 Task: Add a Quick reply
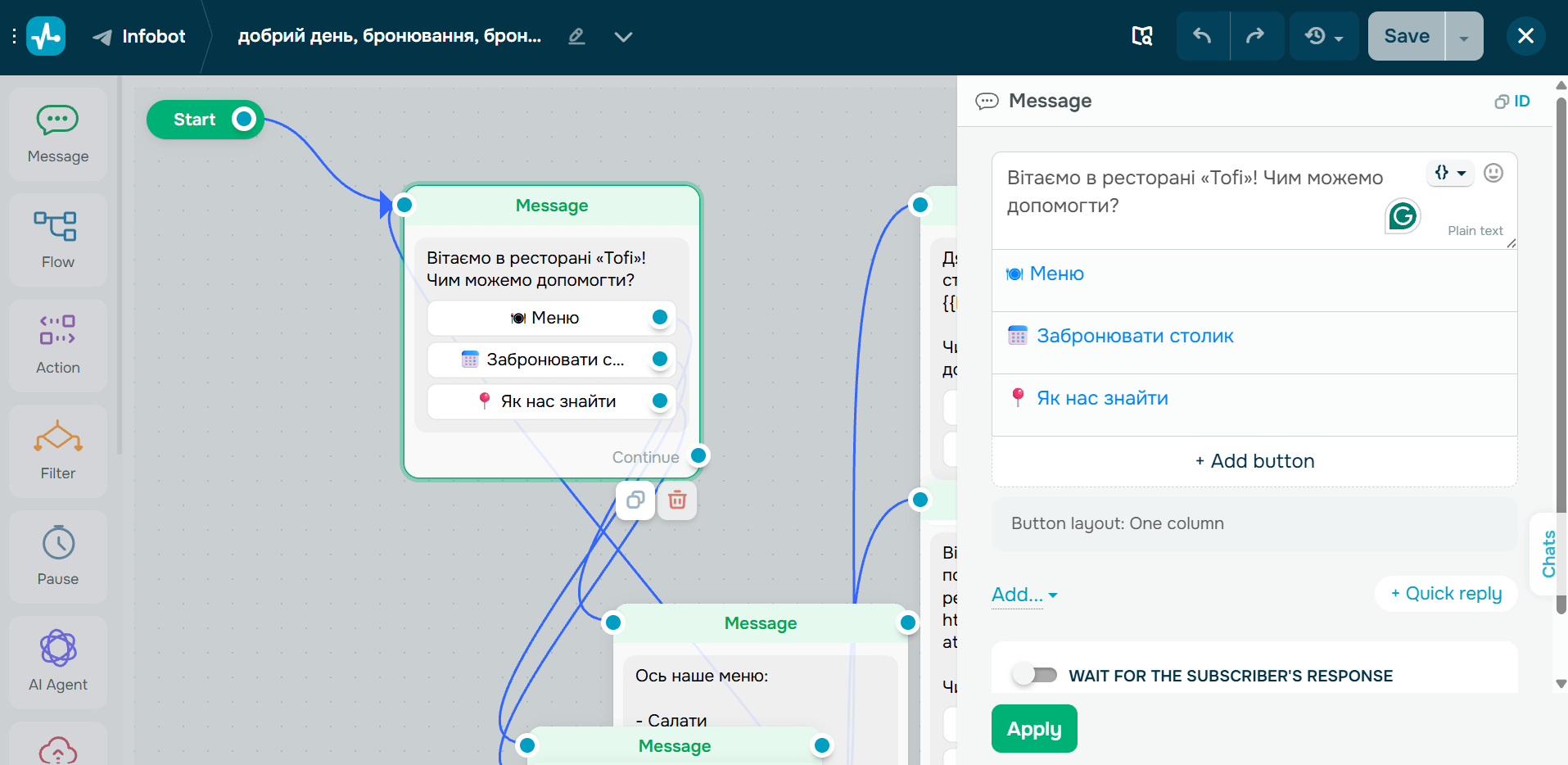pyautogui.click(x=1446, y=594)
